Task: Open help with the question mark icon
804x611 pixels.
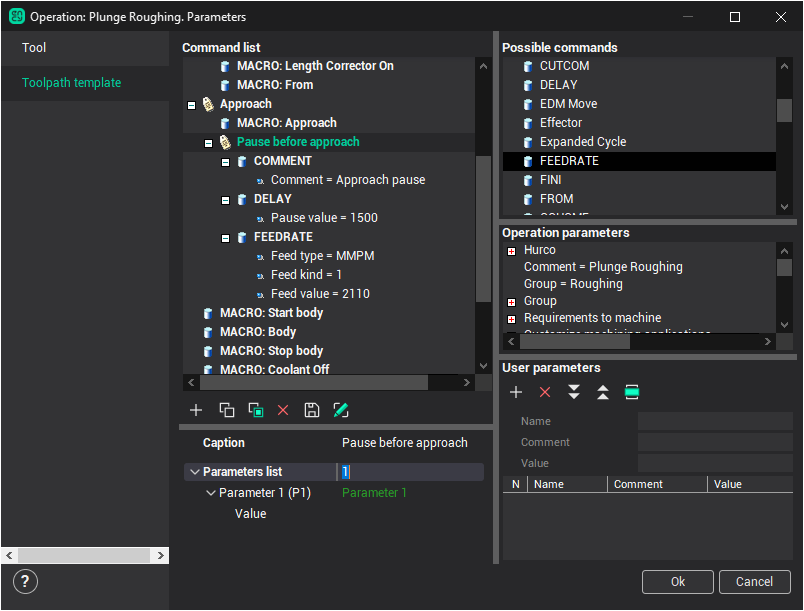Action: (x=27, y=581)
